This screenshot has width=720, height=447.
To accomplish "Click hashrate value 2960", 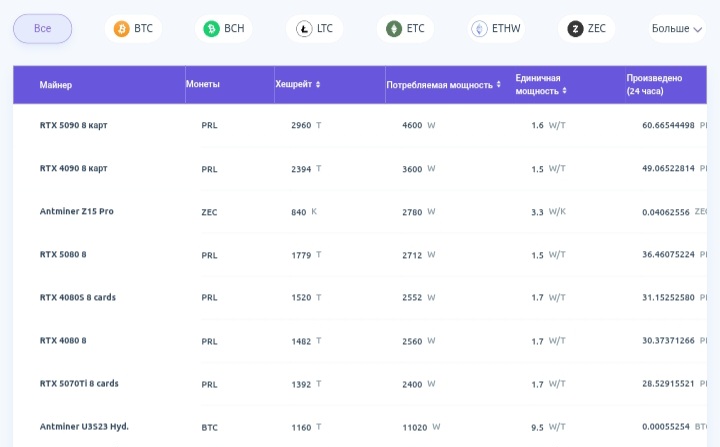I will 301,125.
